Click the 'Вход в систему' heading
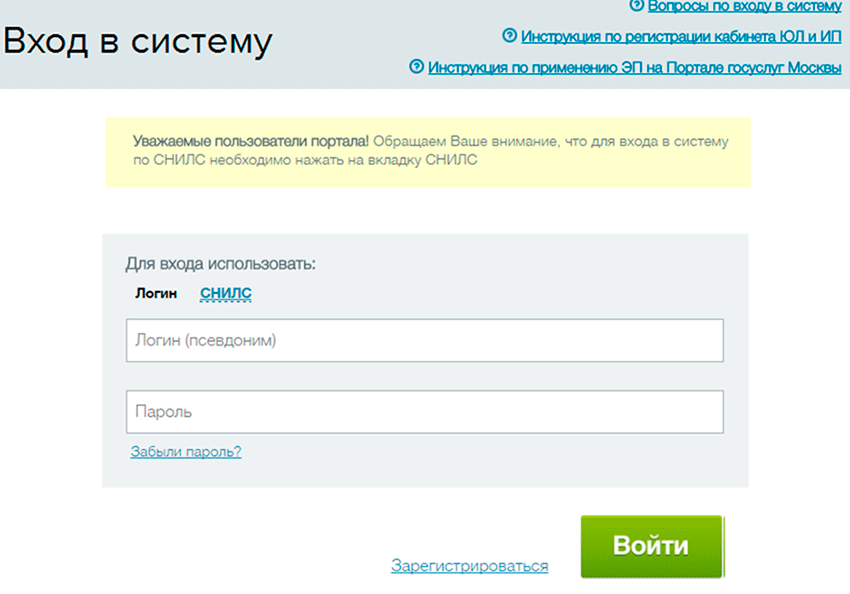Image resolution: width=850 pixels, height=594 pixels. click(x=138, y=41)
